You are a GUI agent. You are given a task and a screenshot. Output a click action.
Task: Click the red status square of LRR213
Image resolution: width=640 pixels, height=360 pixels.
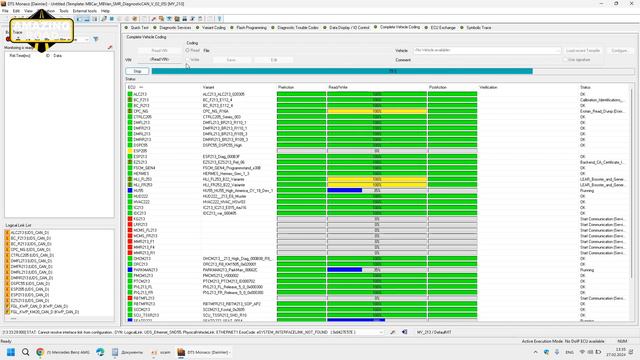pos(130,224)
